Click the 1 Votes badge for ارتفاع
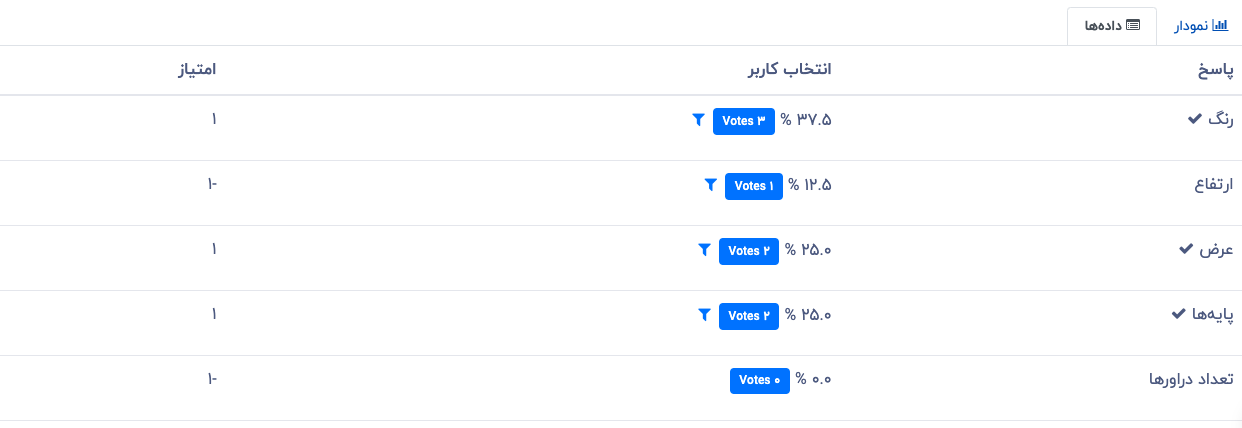 pyautogui.click(x=753, y=186)
